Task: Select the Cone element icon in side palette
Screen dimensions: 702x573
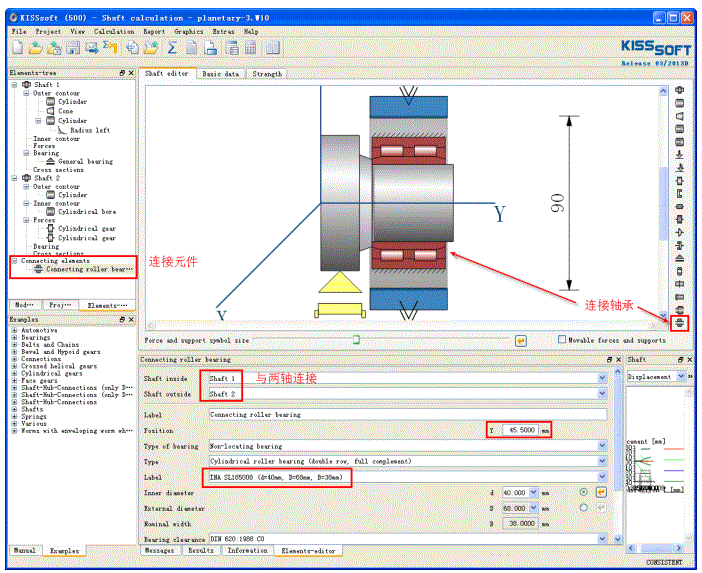Action: (x=680, y=116)
